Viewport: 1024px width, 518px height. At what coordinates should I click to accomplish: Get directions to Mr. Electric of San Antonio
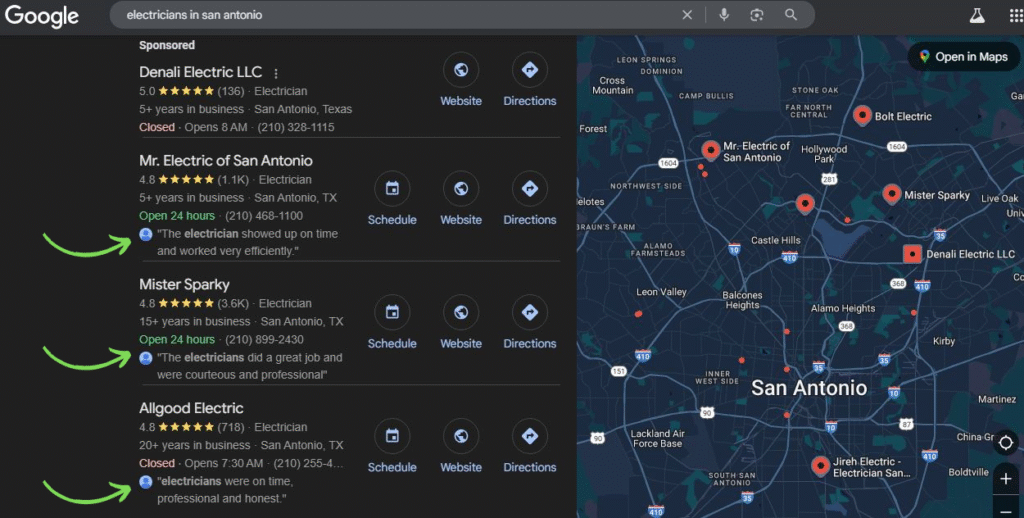pos(530,188)
